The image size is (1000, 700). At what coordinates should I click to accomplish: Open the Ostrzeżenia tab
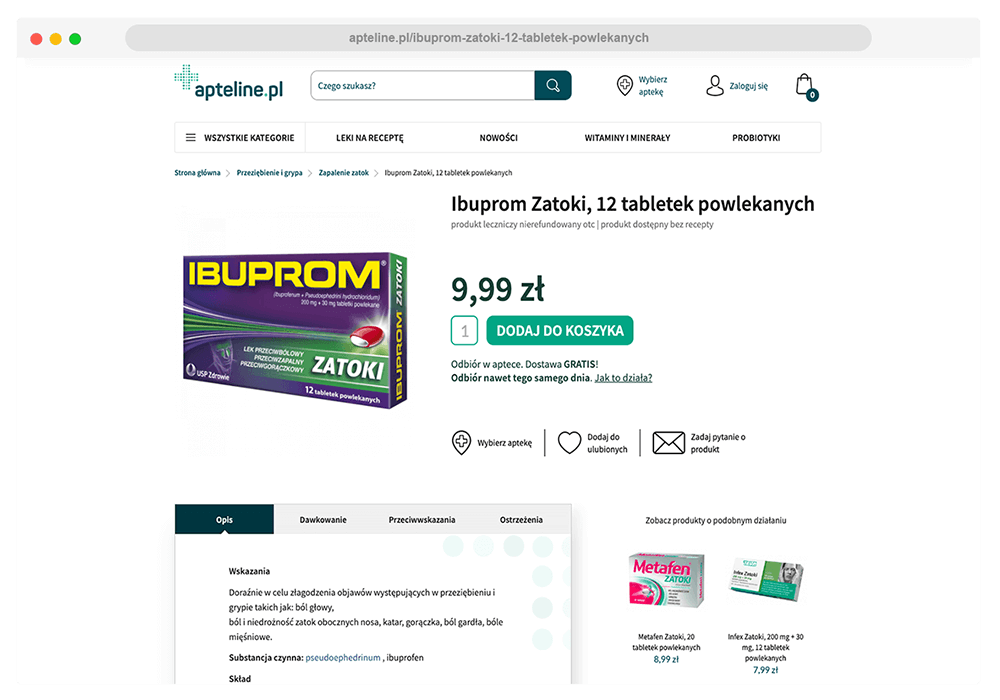pos(521,520)
